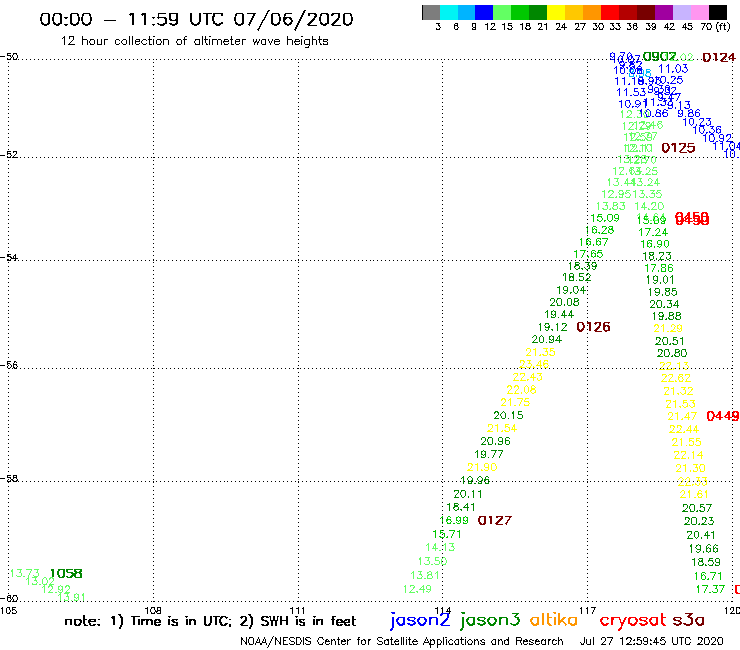Click the cyan 6 ft legend swatch
The width and height of the screenshot is (740, 650).
[449, 12]
